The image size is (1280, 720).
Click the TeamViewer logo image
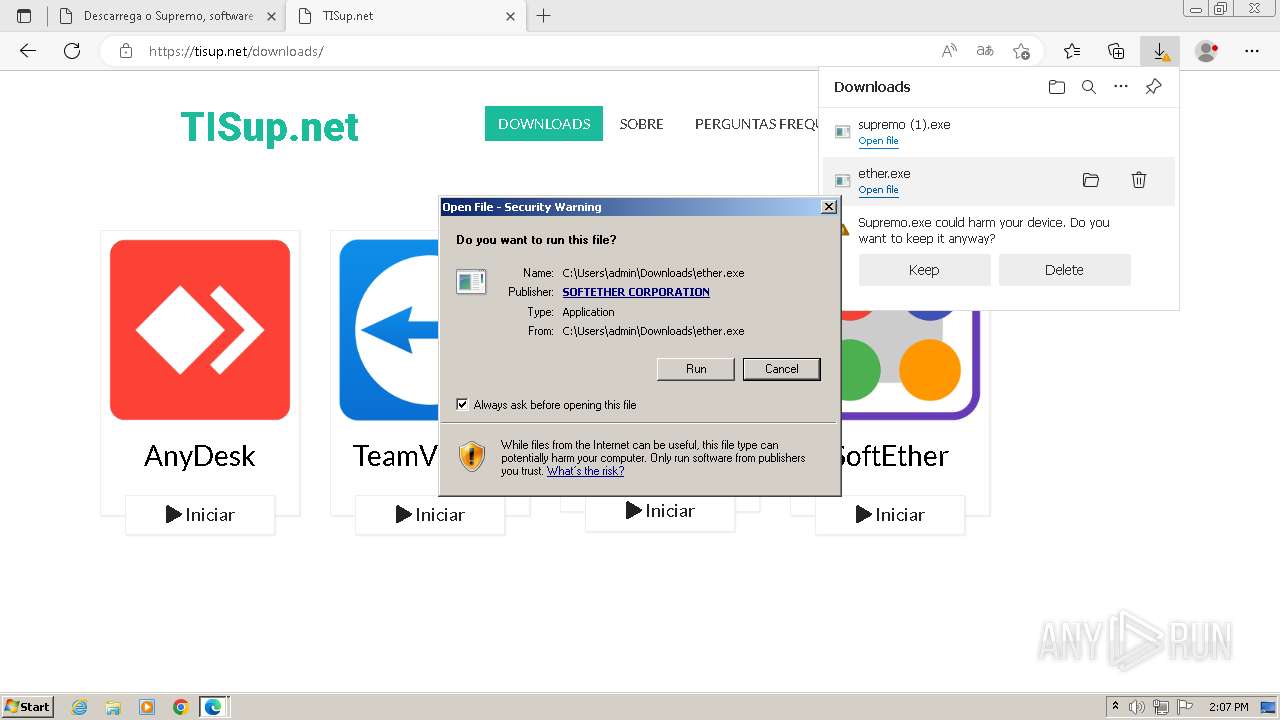pos(390,330)
